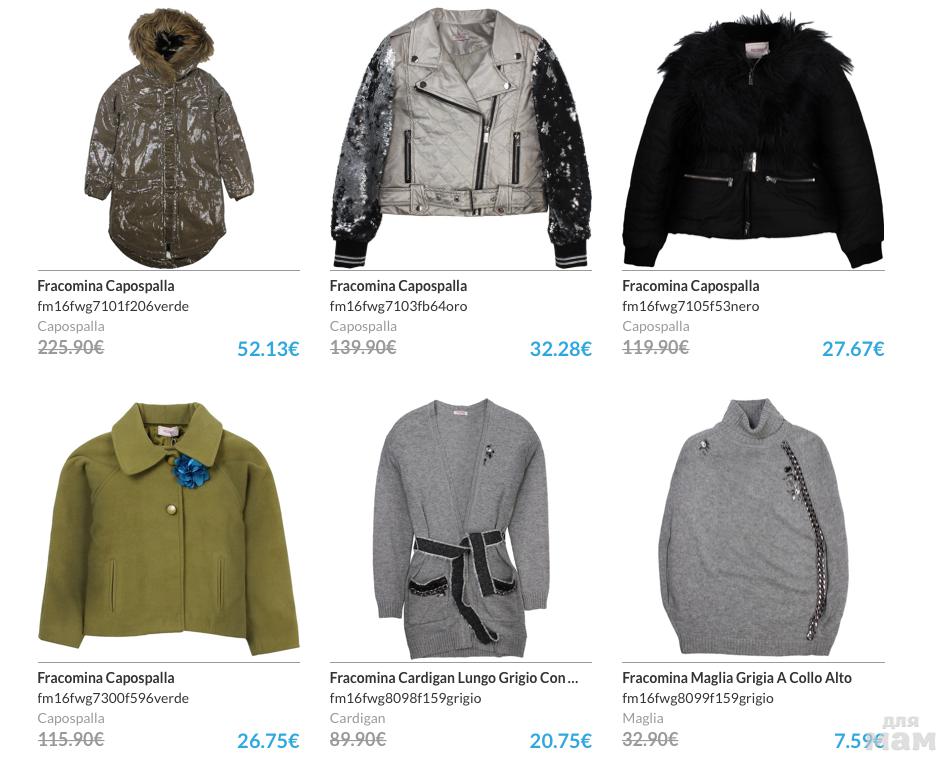The image size is (951, 765).
Task: Click the 26.75€ sale price
Action: point(268,741)
